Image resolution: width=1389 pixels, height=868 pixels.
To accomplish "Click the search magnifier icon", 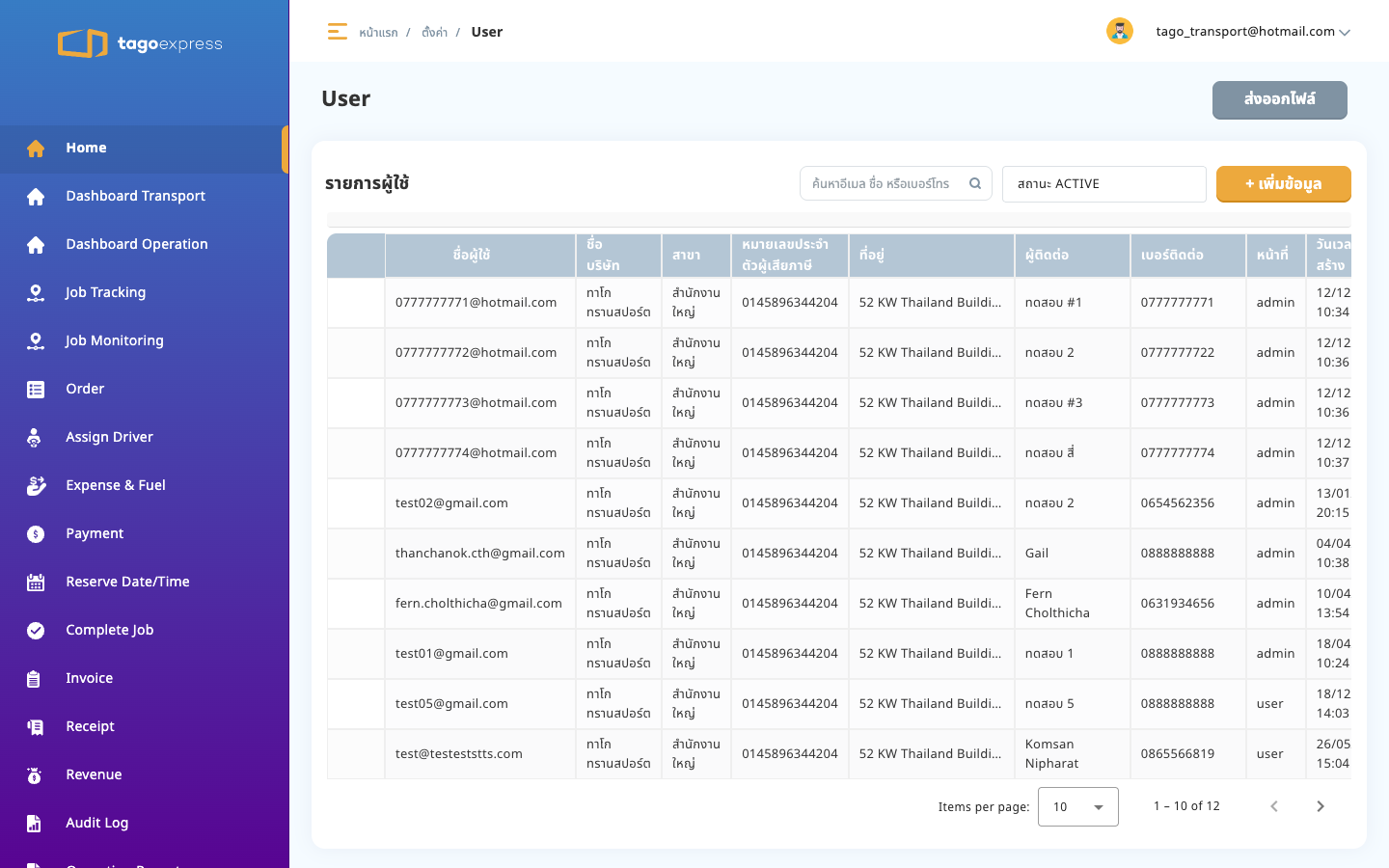I will tap(975, 183).
